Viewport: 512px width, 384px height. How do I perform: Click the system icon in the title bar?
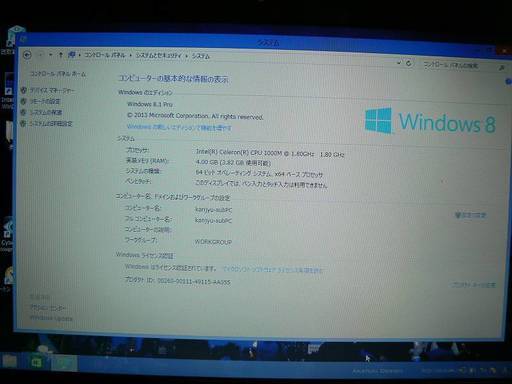(23, 39)
